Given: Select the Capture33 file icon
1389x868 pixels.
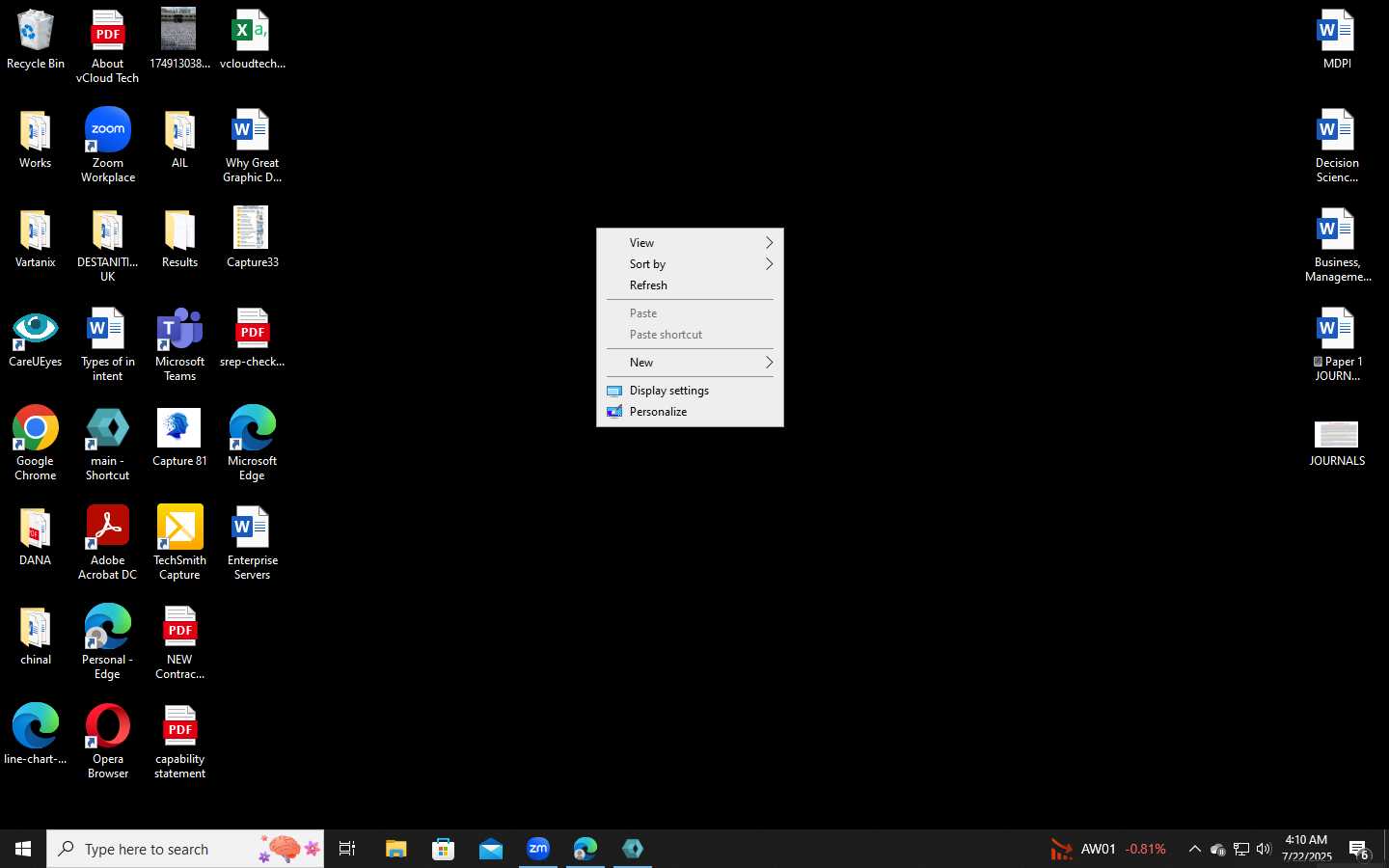Looking at the screenshot, I should pos(253,238).
